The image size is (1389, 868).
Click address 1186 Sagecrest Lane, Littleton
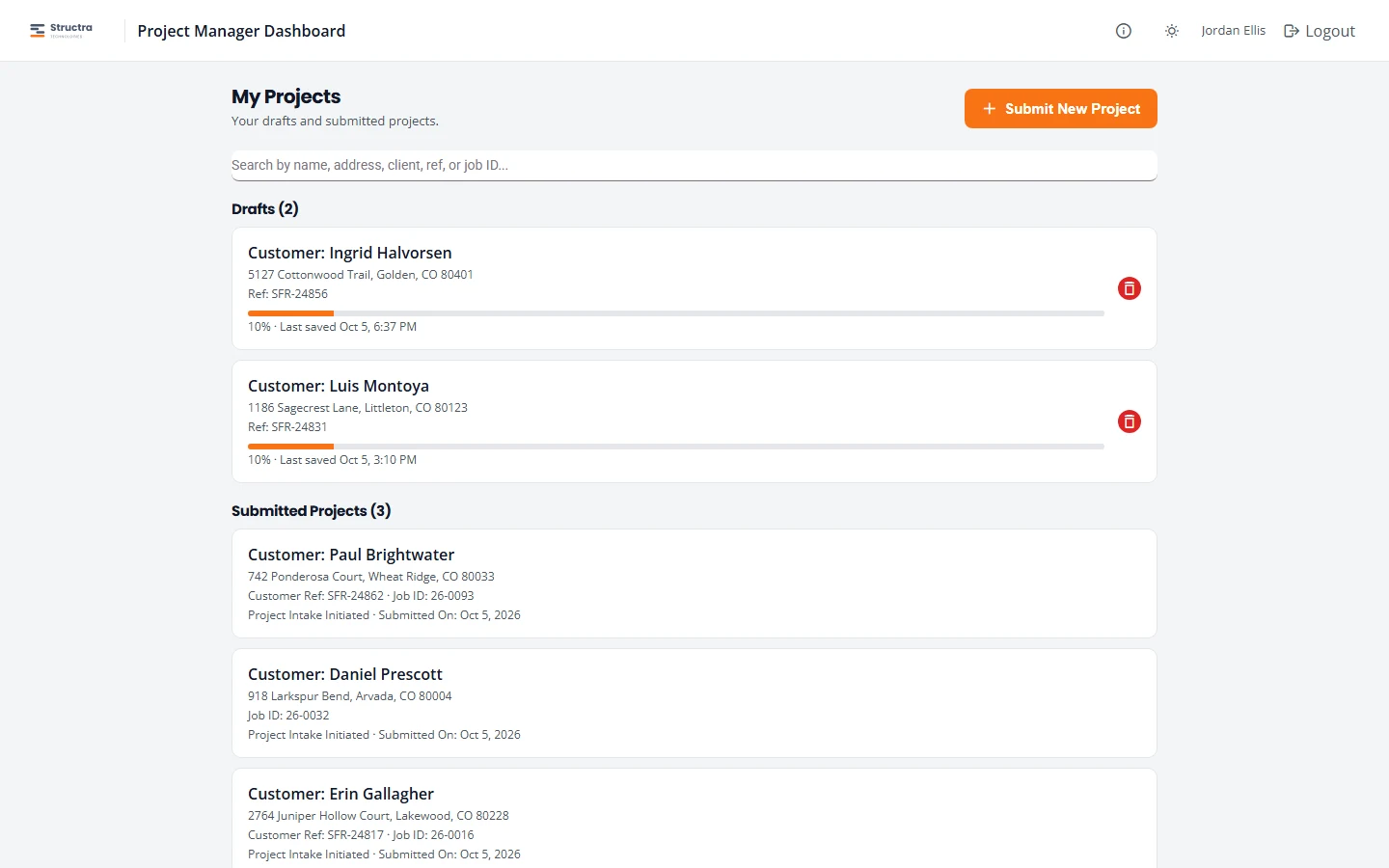click(358, 408)
